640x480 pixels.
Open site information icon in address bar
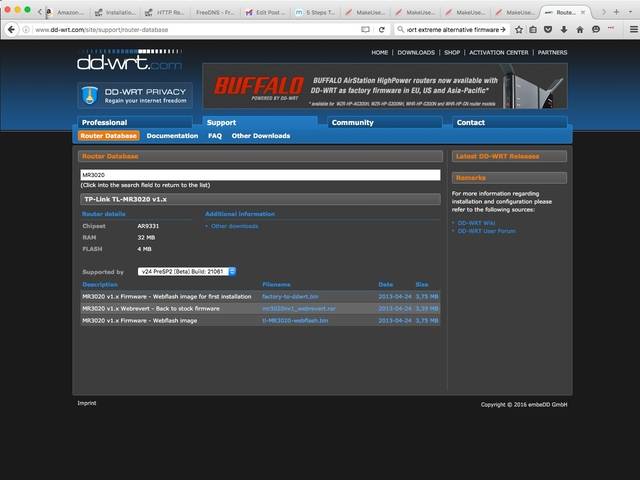pos(26,30)
